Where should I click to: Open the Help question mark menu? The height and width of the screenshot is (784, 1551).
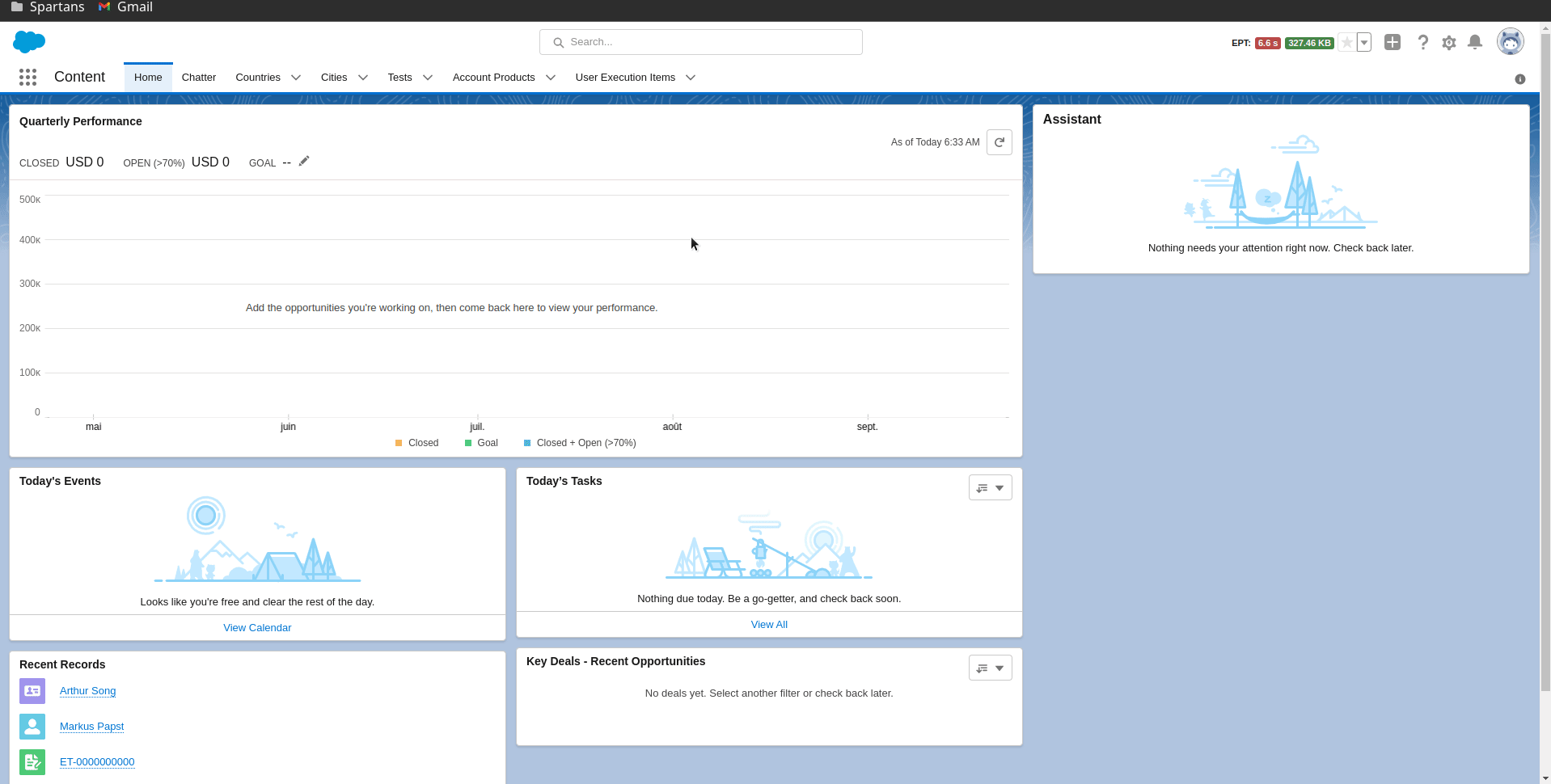pyautogui.click(x=1422, y=42)
